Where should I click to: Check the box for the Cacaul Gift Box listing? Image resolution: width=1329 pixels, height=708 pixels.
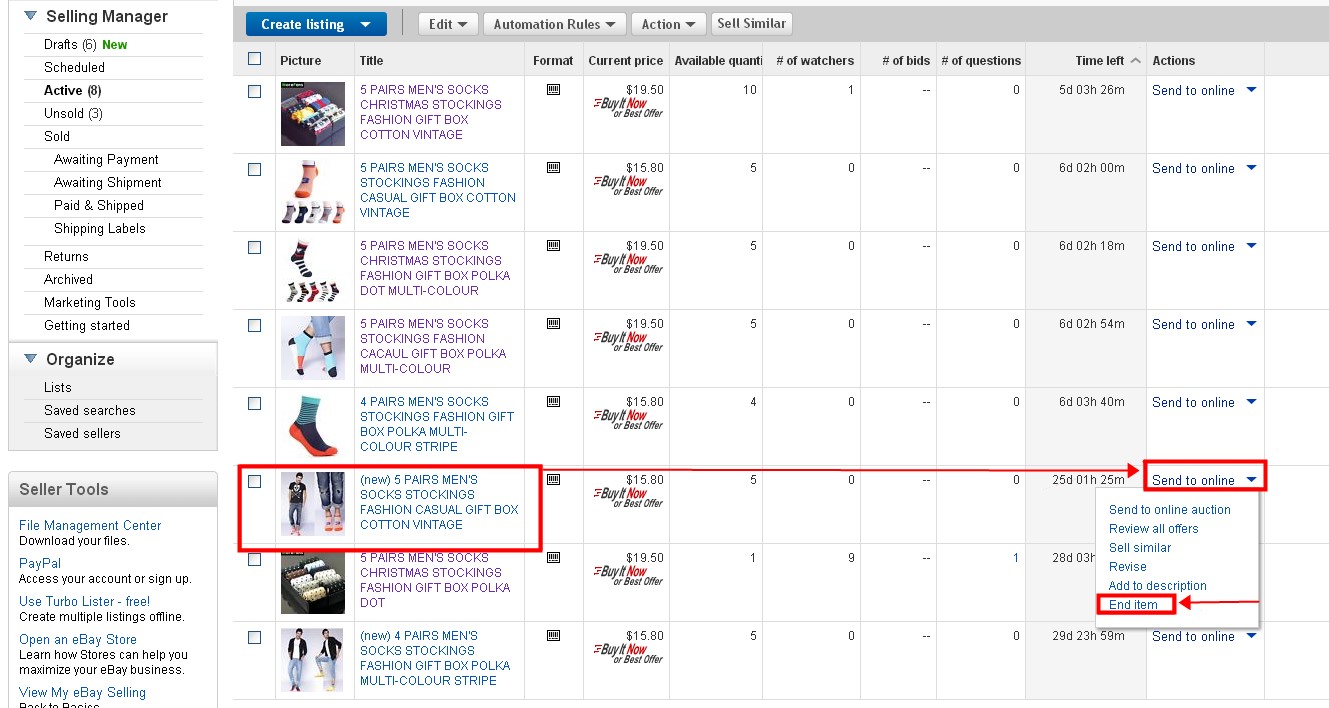(x=254, y=325)
